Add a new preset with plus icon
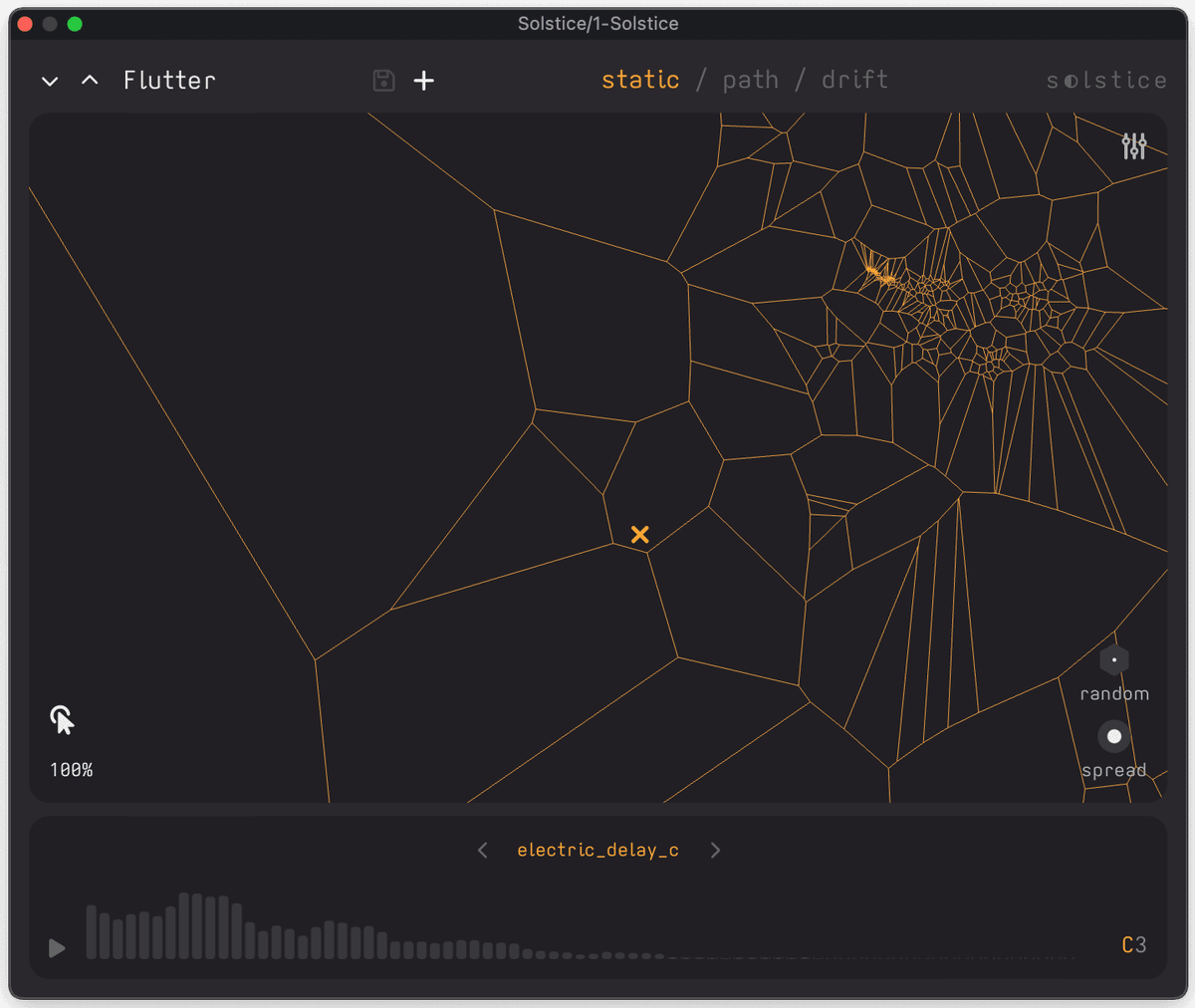The height and width of the screenshot is (1008, 1195). pos(424,81)
